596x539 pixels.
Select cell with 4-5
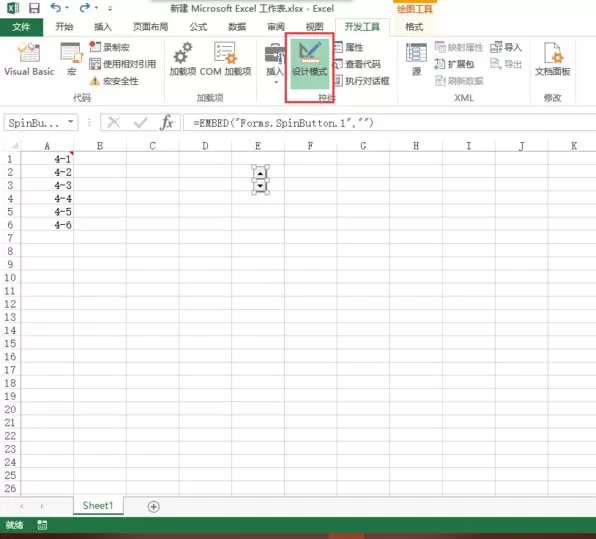point(47,212)
